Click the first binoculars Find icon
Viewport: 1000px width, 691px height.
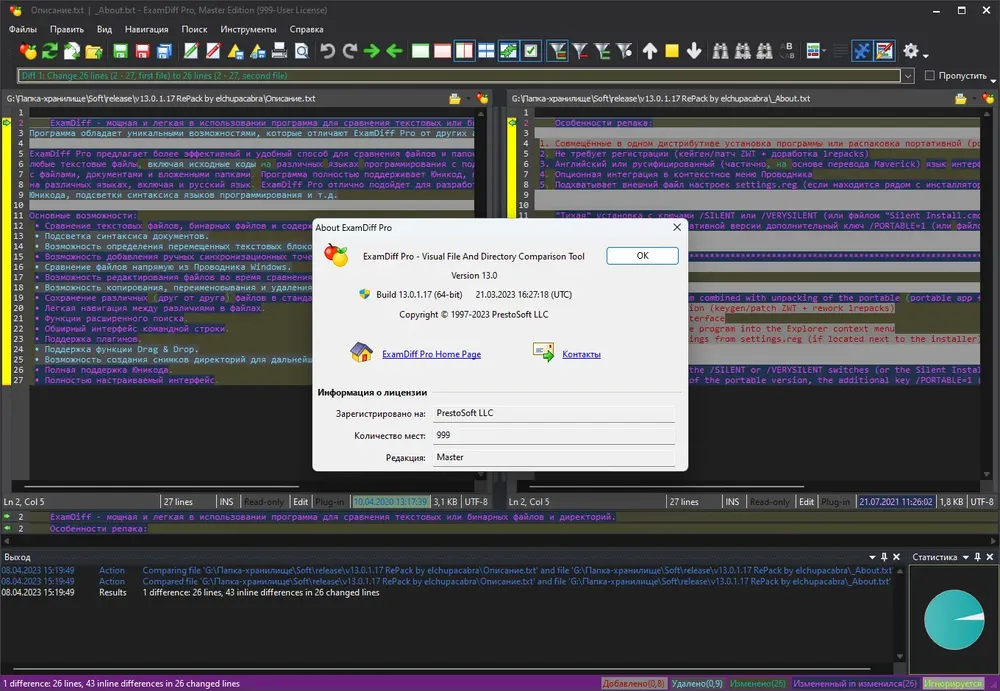click(720, 51)
